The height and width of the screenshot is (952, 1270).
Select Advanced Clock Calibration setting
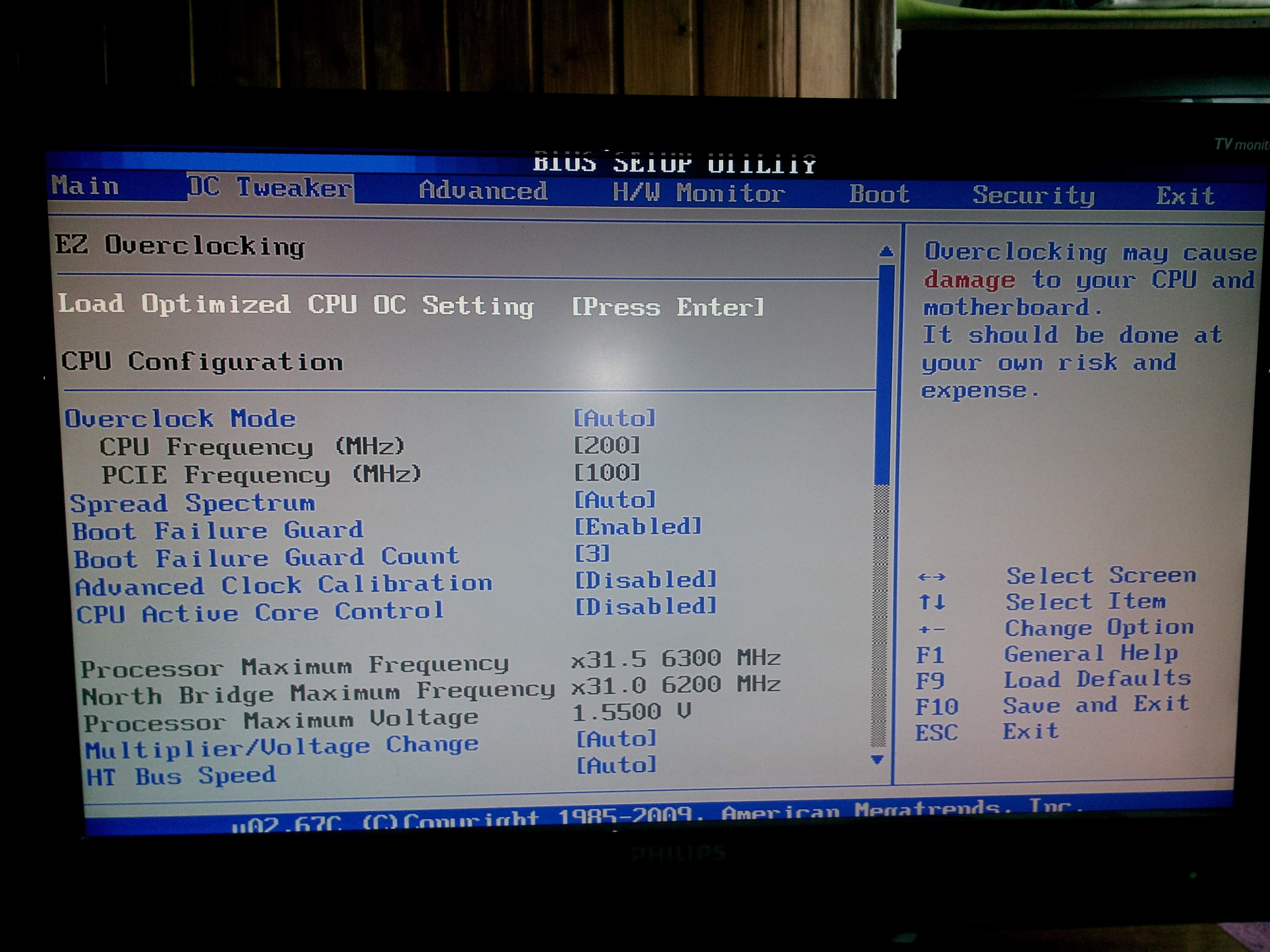point(284,585)
